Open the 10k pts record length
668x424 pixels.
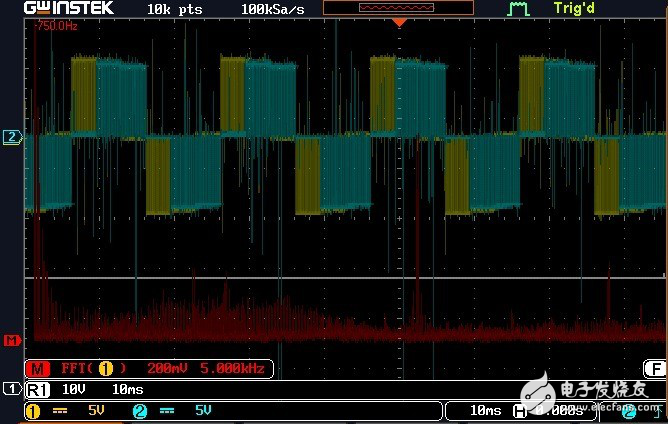coord(176,8)
